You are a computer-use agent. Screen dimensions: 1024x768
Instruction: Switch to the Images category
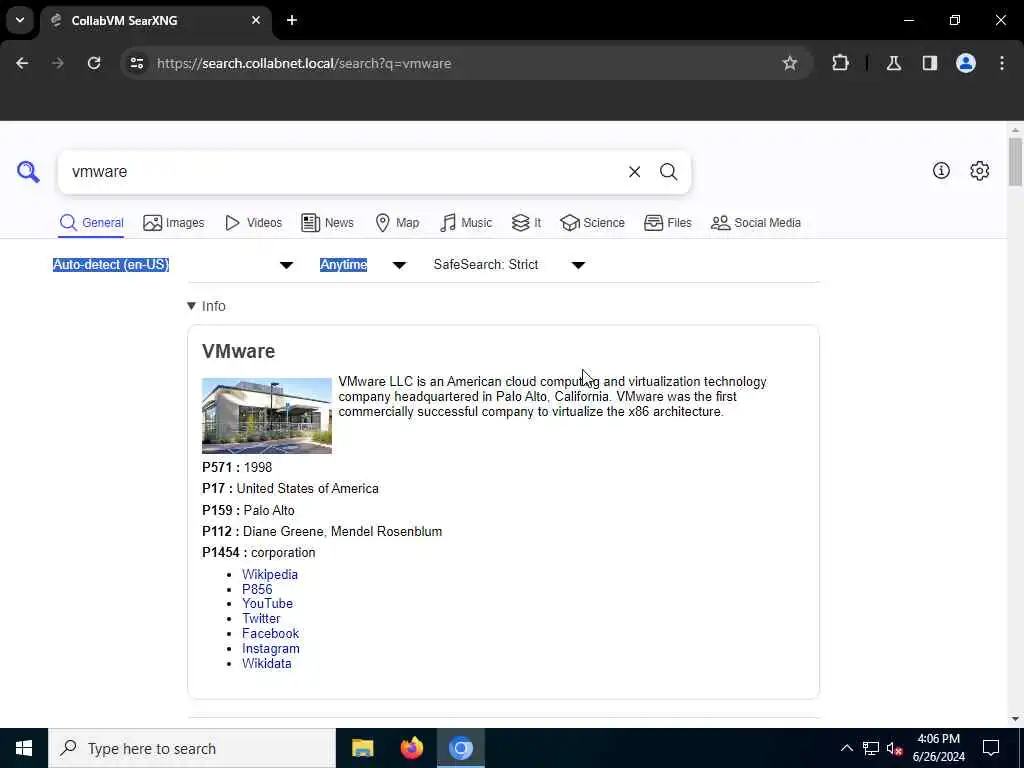coord(174,223)
